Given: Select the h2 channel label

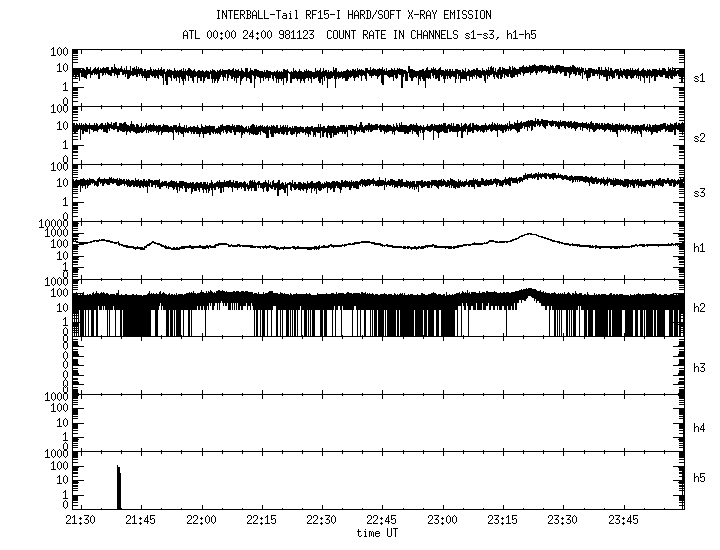Looking at the screenshot, I should (x=699, y=308).
